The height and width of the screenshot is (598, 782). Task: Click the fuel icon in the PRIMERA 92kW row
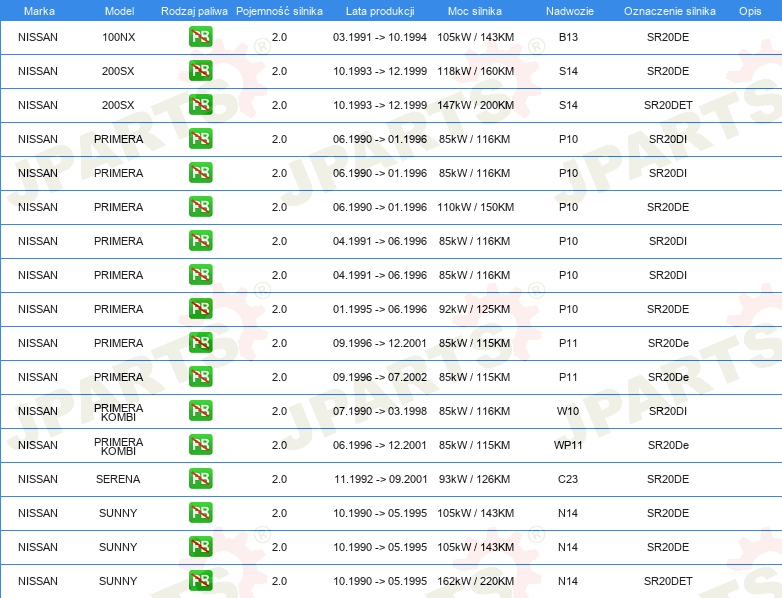(200, 309)
